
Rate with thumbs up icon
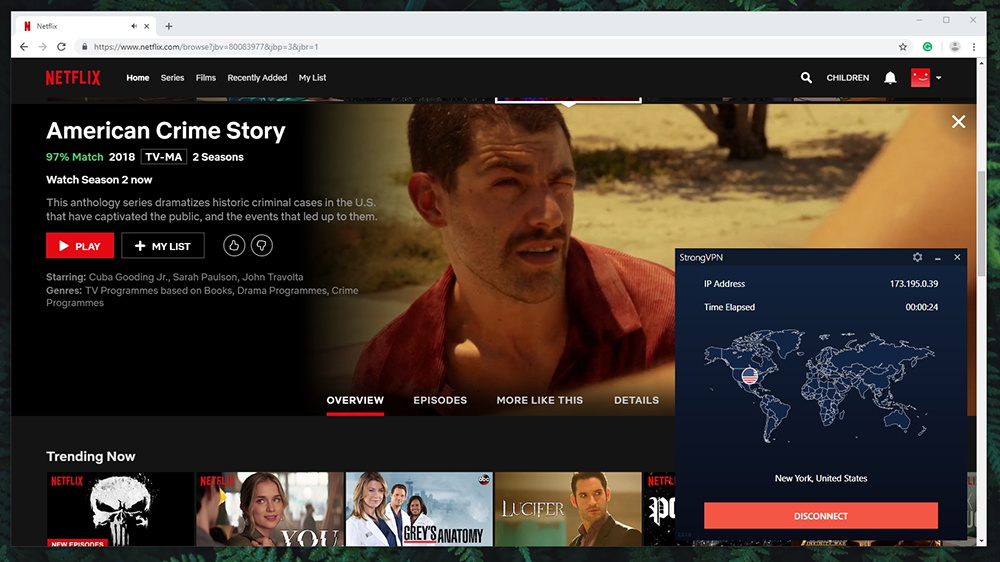pyautogui.click(x=234, y=246)
